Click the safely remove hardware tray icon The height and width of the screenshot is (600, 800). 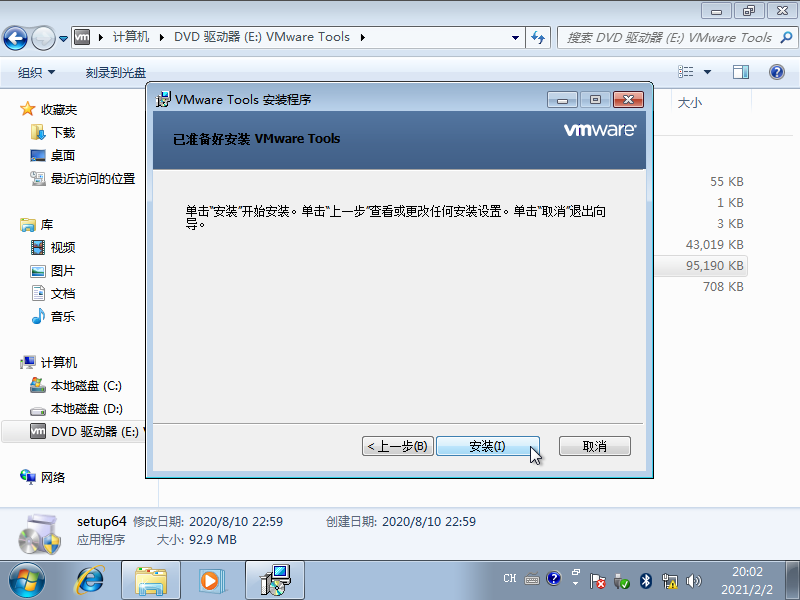pyautogui.click(x=621, y=581)
